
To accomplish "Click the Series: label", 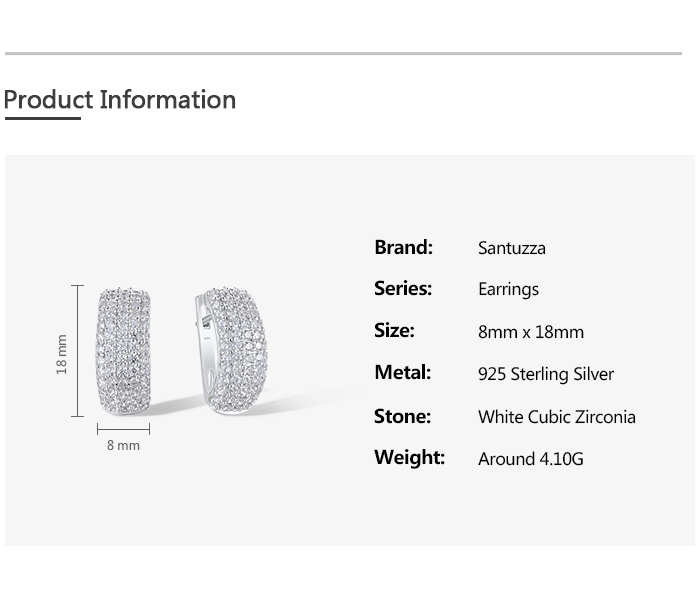I will 403,288.
